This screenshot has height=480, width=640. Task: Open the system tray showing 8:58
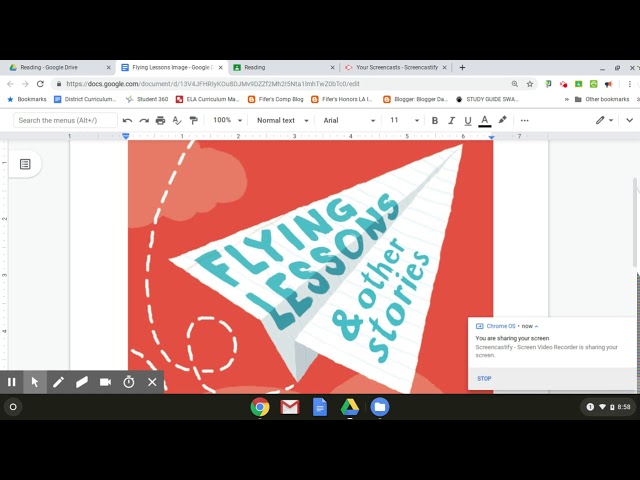click(608, 407)
